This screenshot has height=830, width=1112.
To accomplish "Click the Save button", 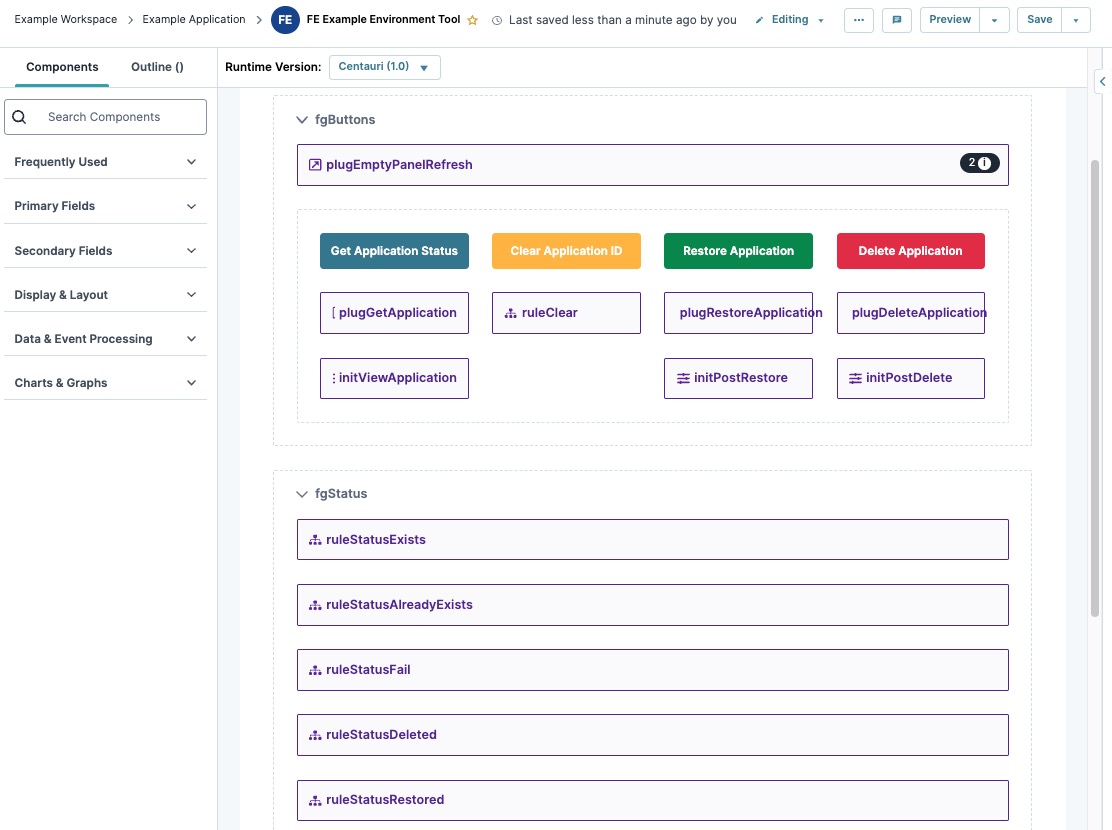I will (1039, 20).
